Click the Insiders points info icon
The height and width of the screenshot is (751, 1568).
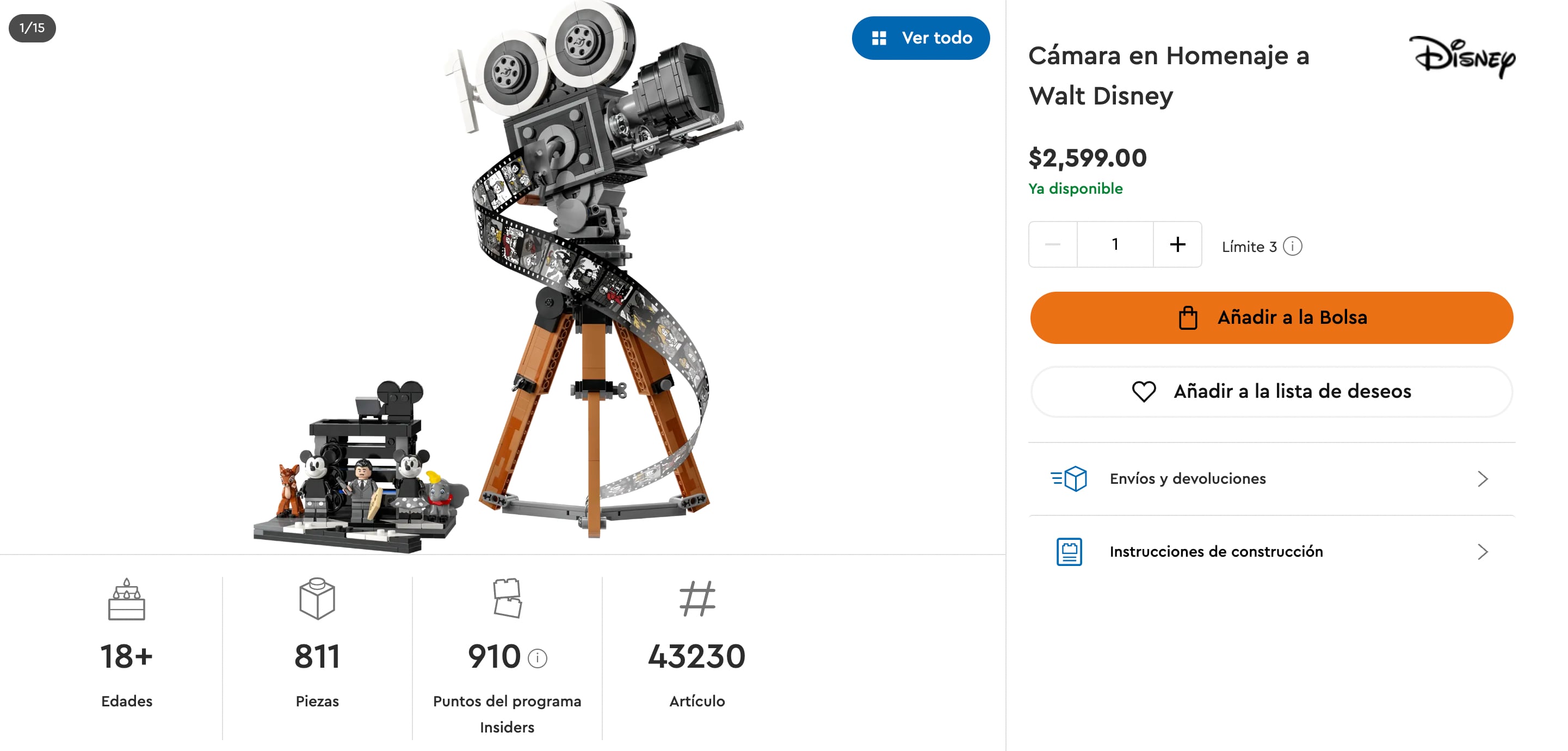[x=538, y=658]
